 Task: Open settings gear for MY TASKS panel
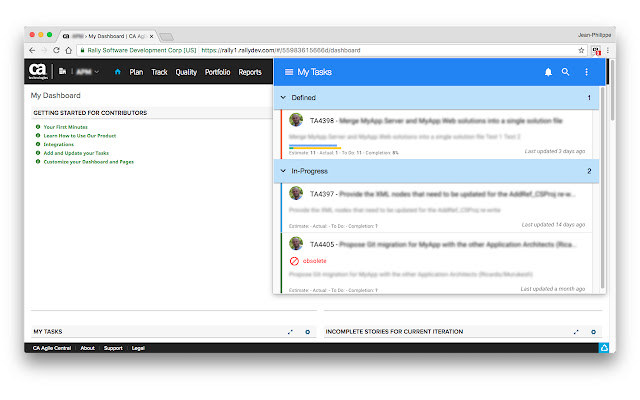coord(308,332)
